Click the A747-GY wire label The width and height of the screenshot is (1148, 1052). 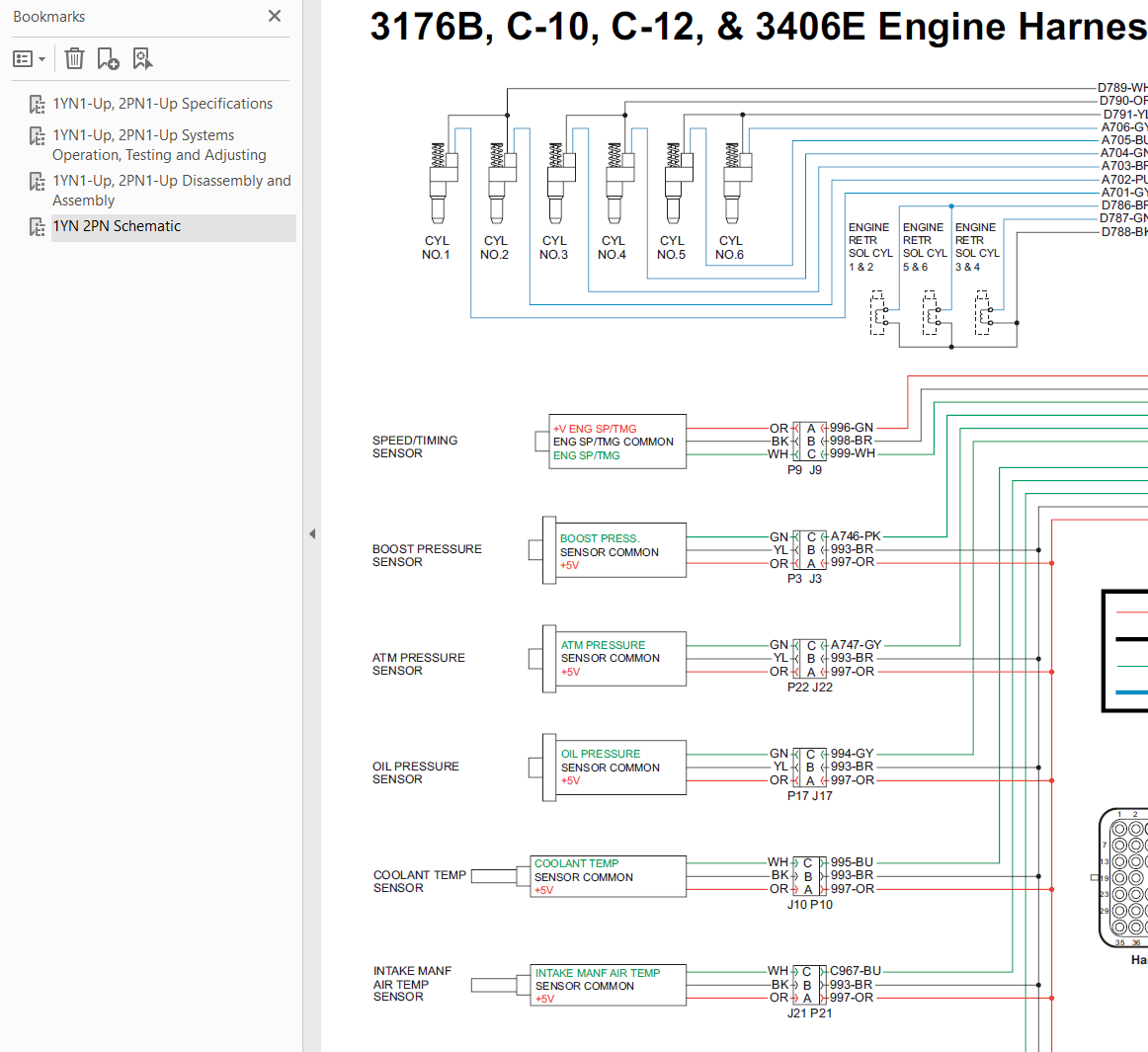tap(856, 644)
